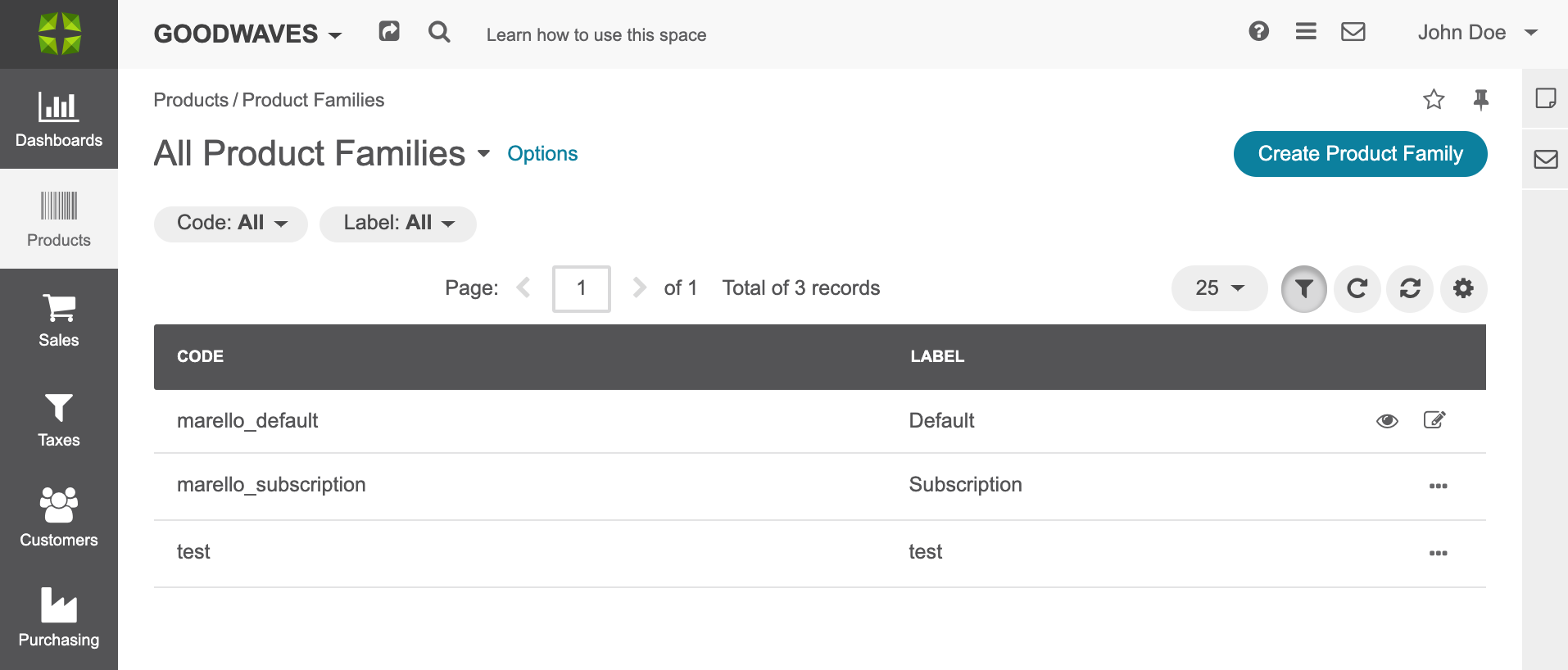Select the marello_subscription code cell

(271, 485)
